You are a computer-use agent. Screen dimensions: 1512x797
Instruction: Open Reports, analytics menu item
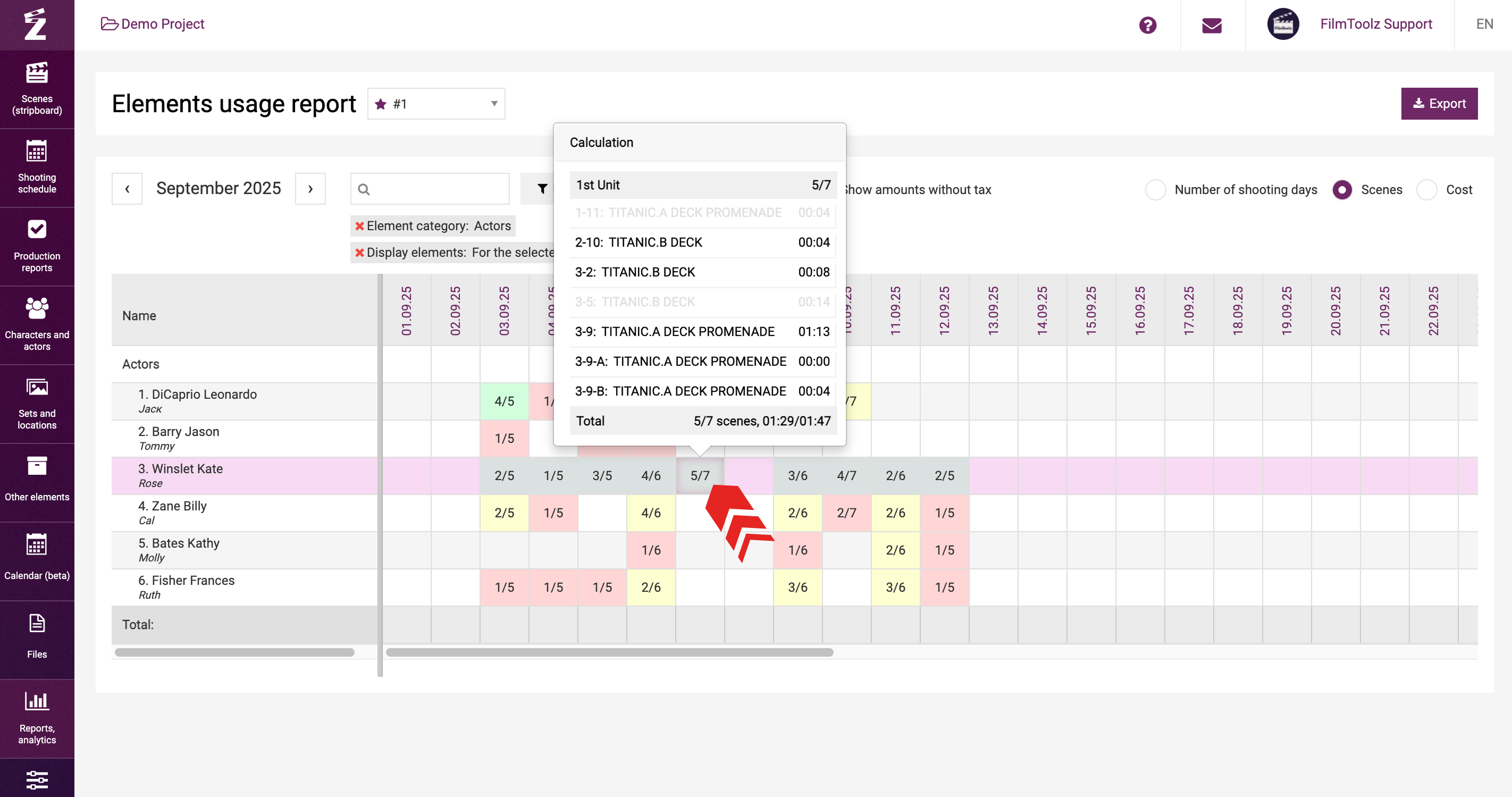(x=37, y=717)
